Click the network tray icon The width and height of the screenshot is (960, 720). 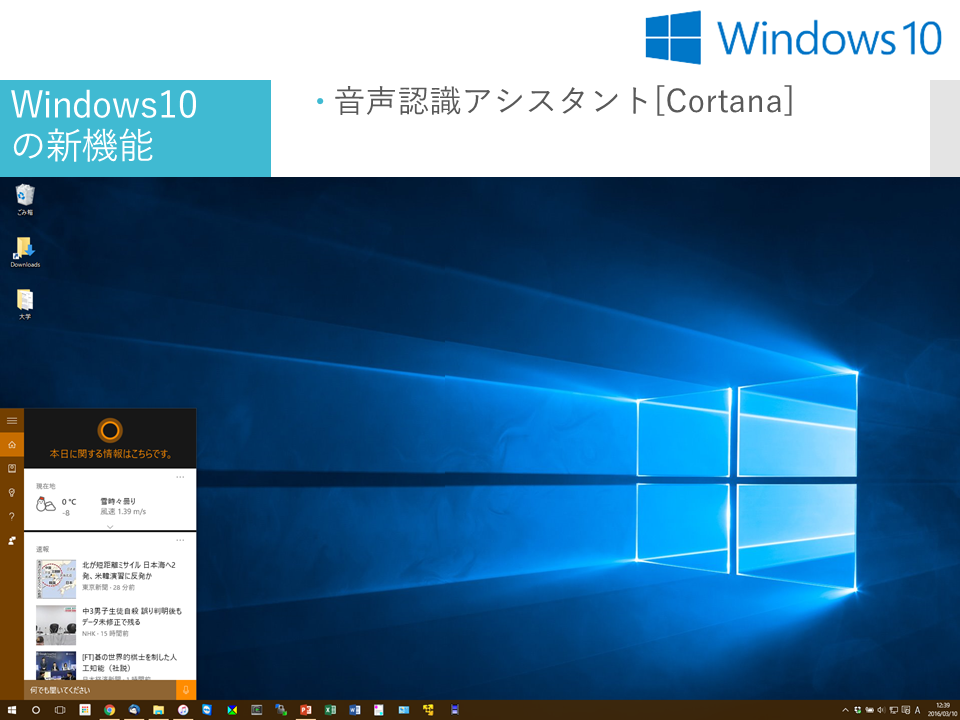click(x=893, y=710)
